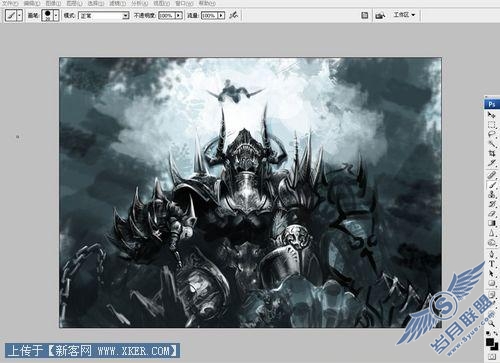Select the Sharpen/Blur tool
The height and width of the screenshot is (363, 500).
tap(491, 233)
